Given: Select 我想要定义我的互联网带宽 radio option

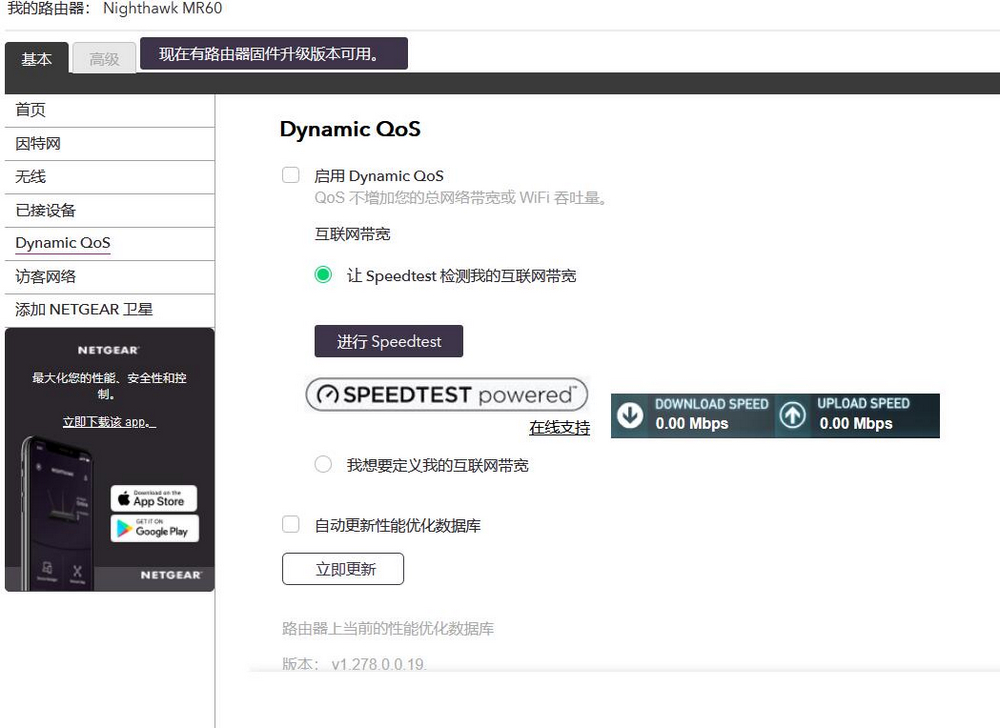Looking at the screenshot, I should coord(323,464).
